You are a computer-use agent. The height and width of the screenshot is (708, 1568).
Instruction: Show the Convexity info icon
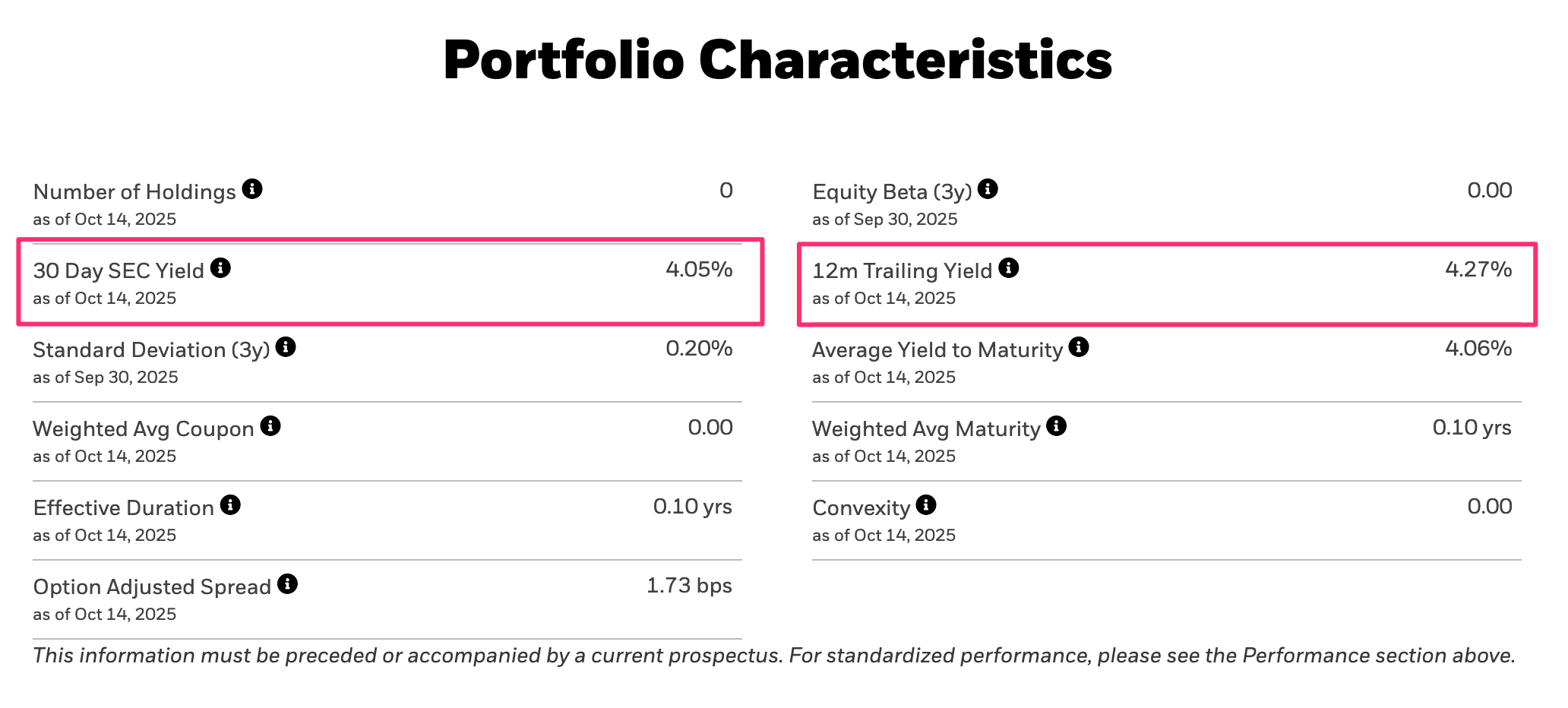coord(926,505)
